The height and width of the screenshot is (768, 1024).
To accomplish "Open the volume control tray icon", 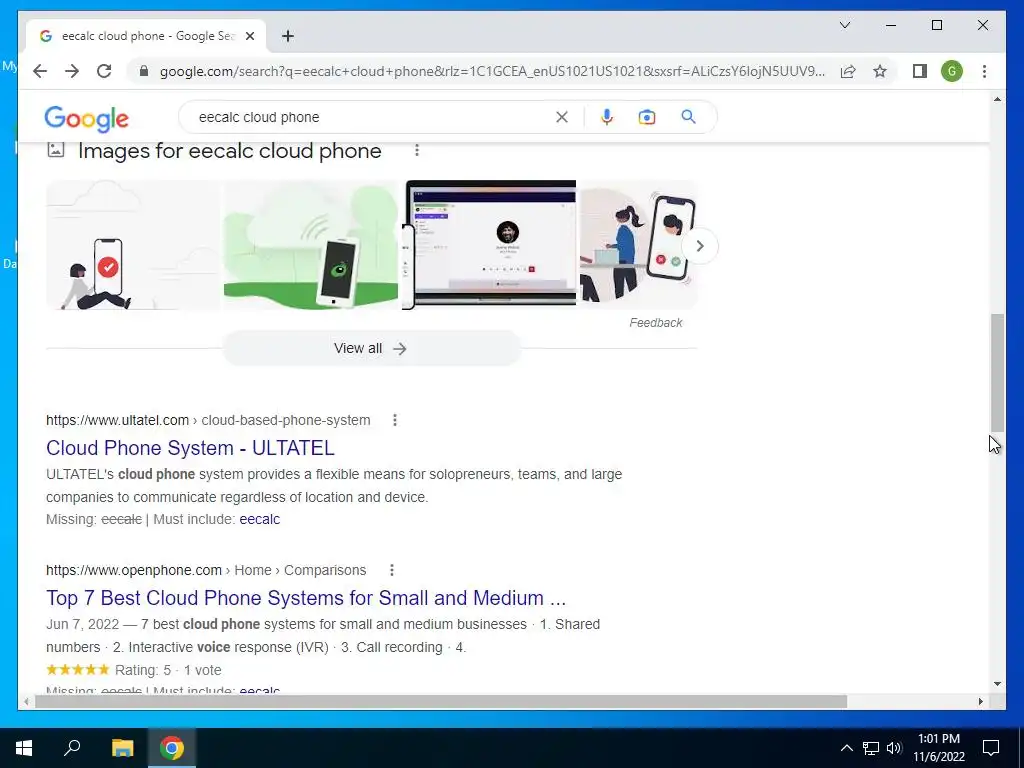I will (x=894, y=748).
